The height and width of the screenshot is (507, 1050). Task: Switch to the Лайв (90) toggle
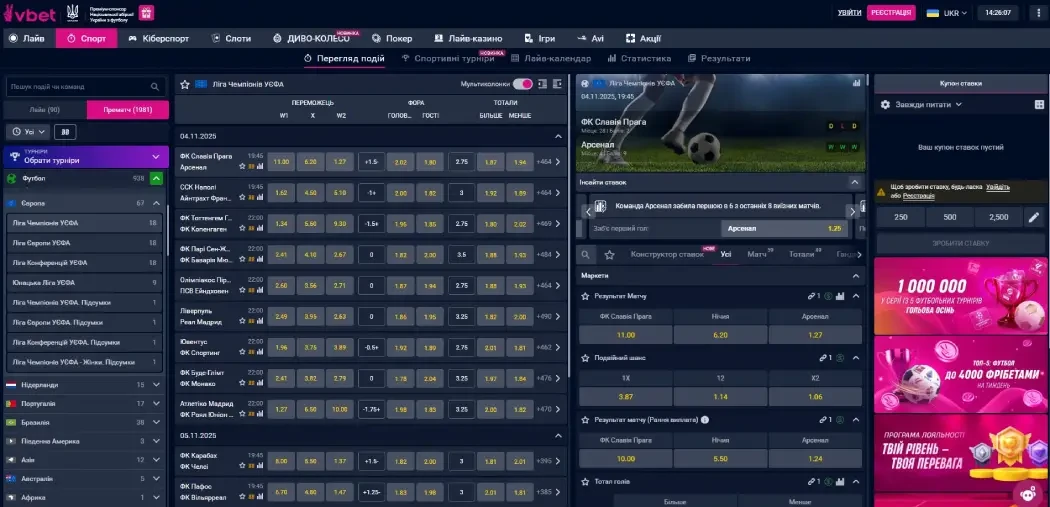point(45,110)
